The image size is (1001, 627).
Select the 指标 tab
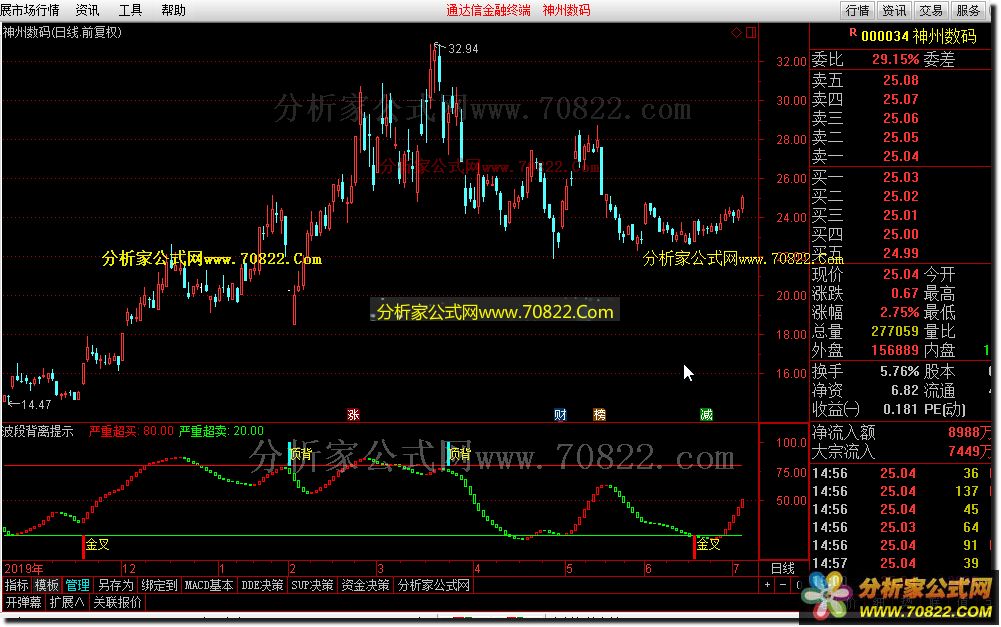17,585
